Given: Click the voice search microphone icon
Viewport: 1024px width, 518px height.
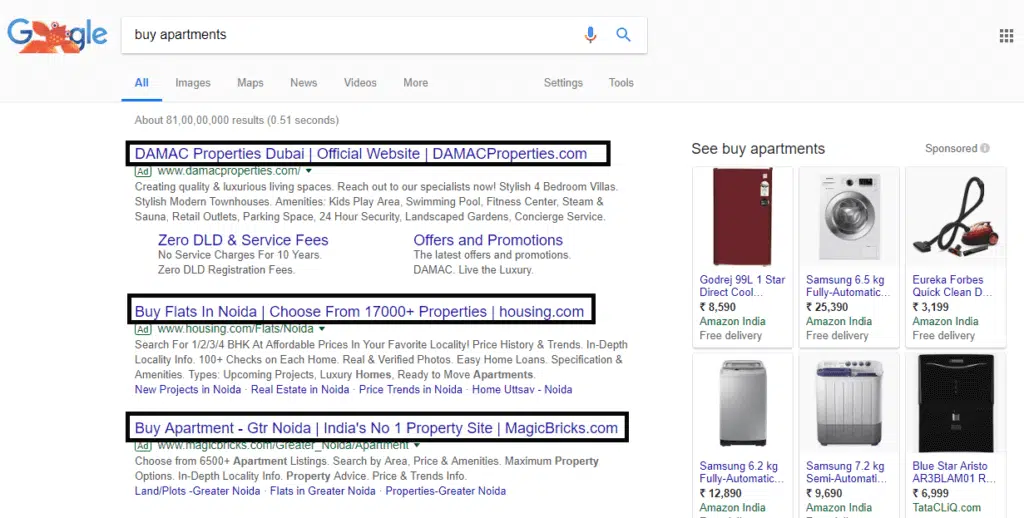Looking at the screenshot, I should (x=590, y=35).
